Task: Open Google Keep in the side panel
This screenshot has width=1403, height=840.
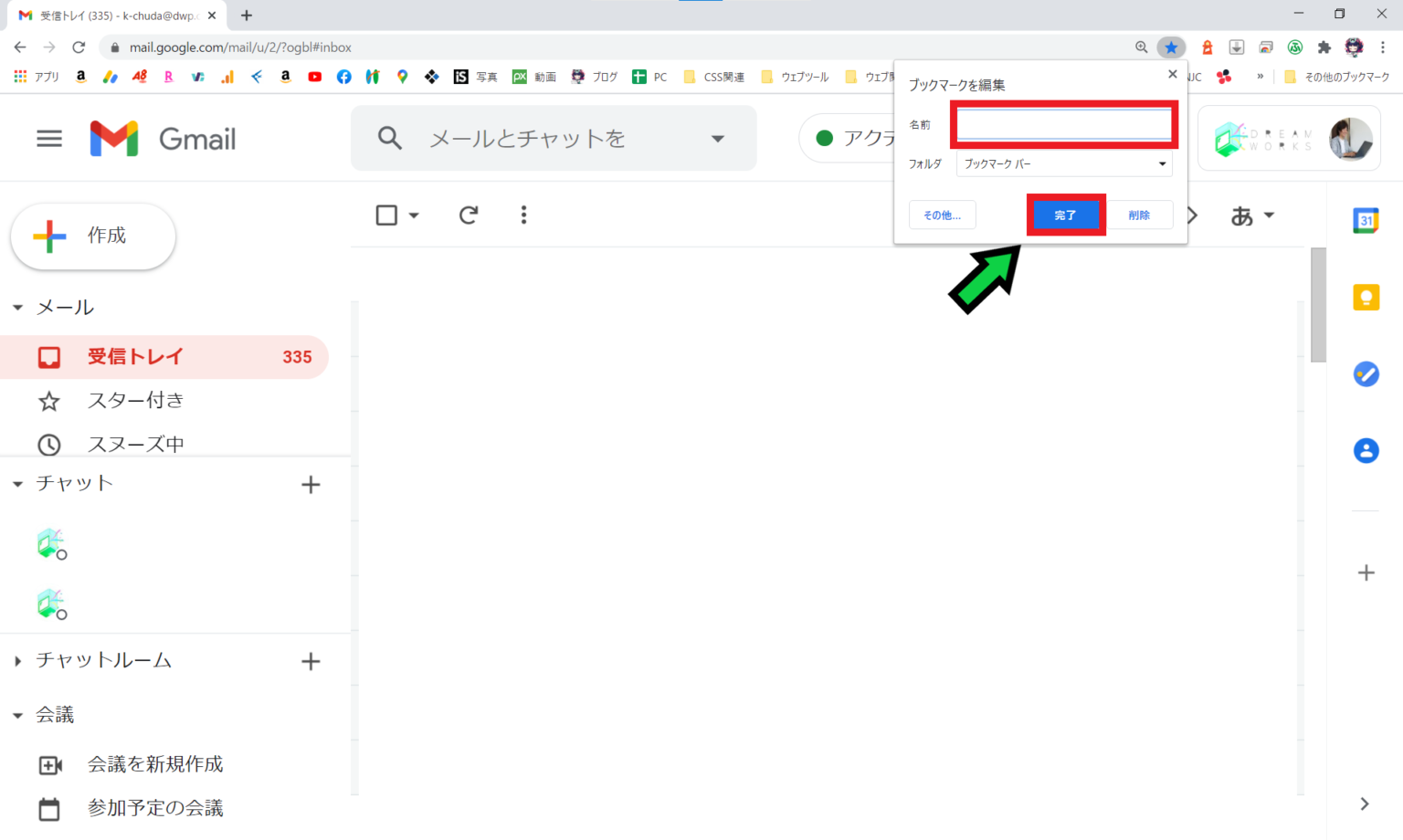Action: coord(1366,298)
